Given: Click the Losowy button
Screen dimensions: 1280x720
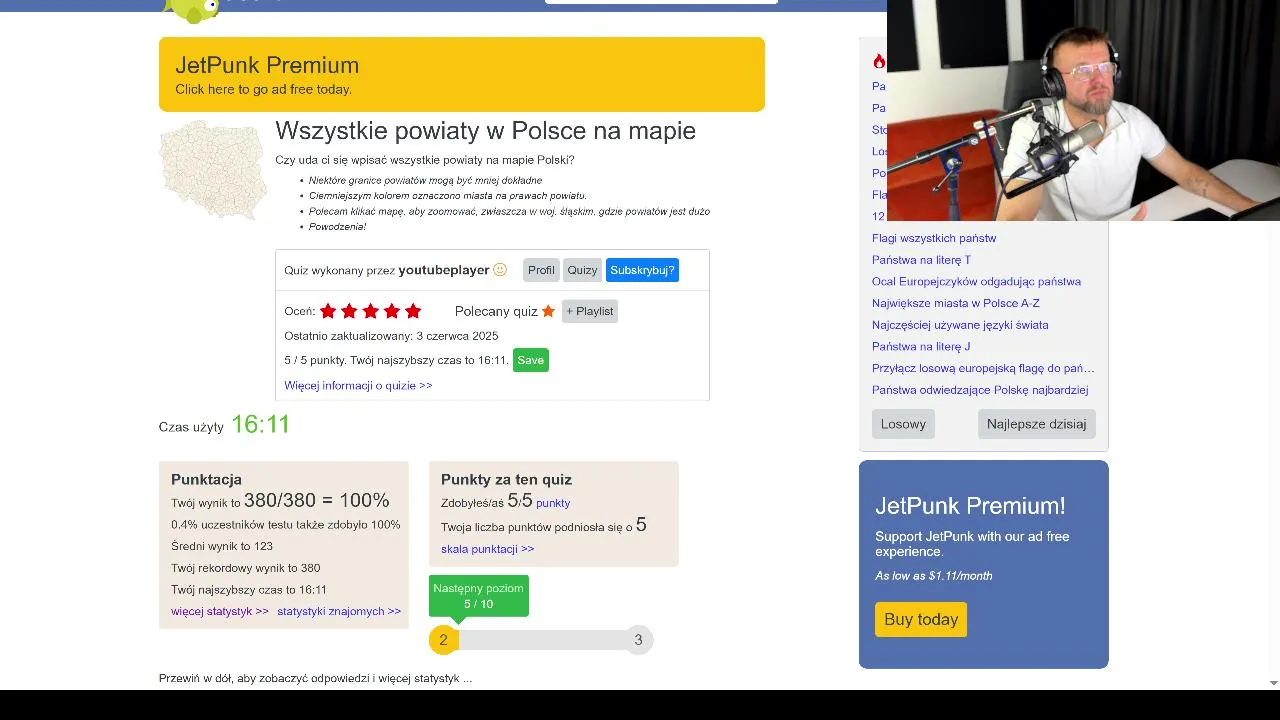Looking at the screenshot, I should (x=903, y=424).
